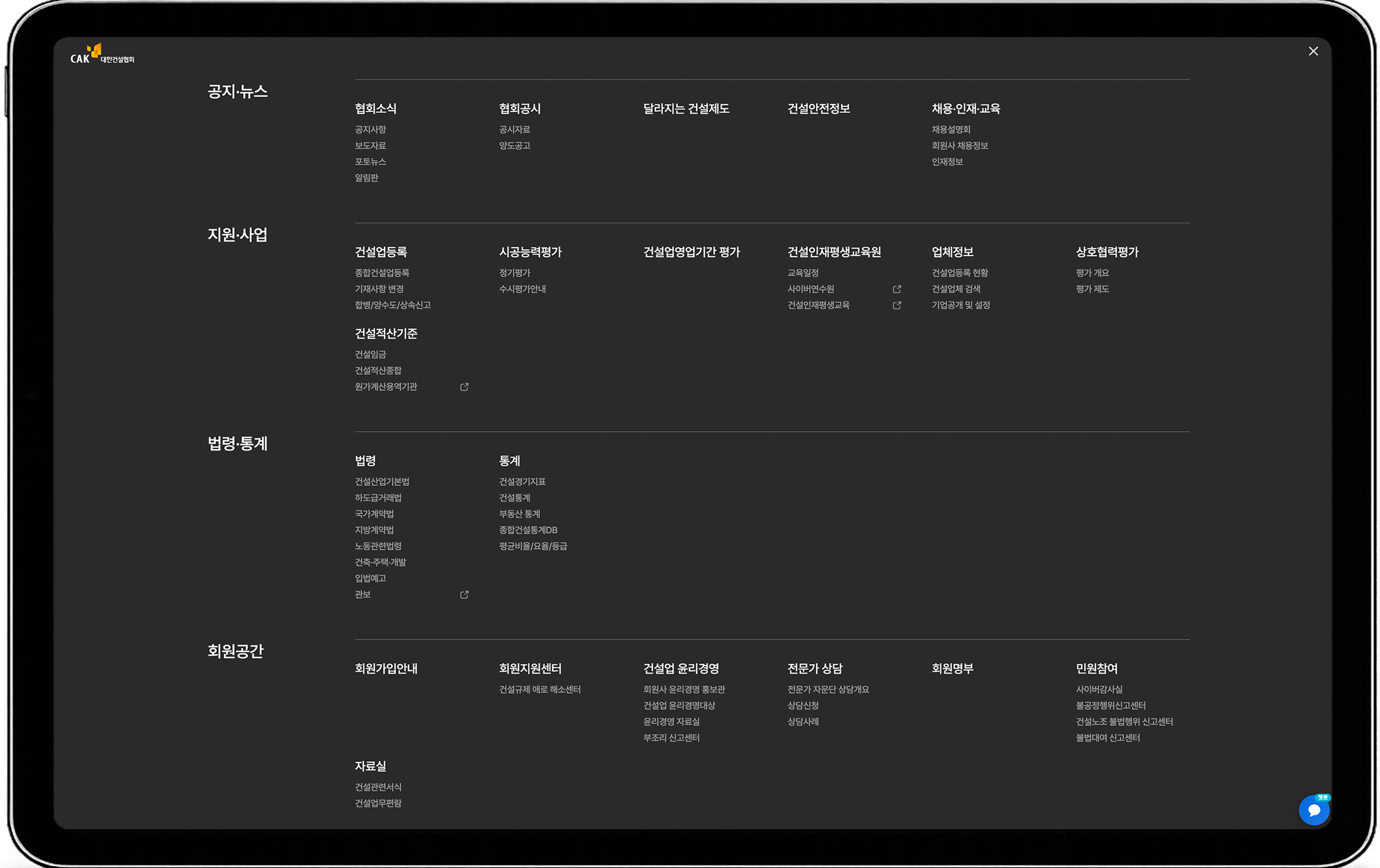Viewport: 1380px width, 868px height.
Task: Open 채용·인재·교육 menu heading
Action: (965, 109)
